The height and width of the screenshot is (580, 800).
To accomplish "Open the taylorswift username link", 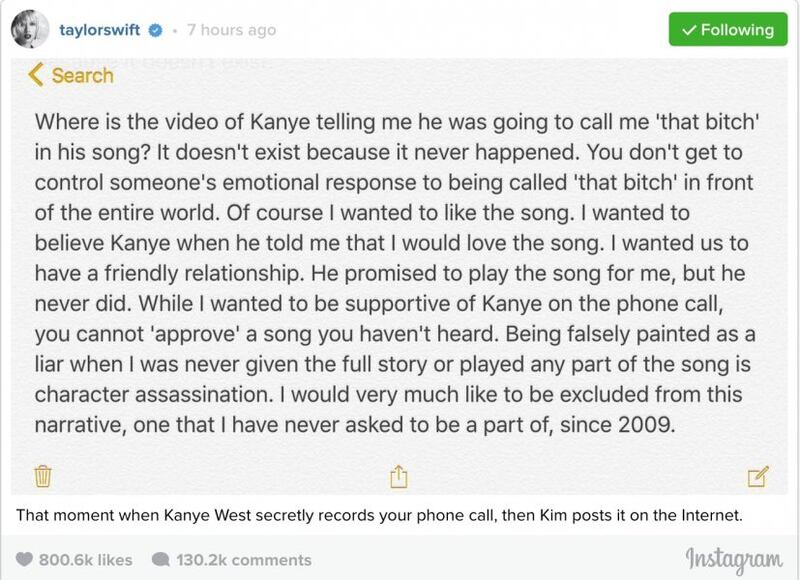I will tap(99, 30).
